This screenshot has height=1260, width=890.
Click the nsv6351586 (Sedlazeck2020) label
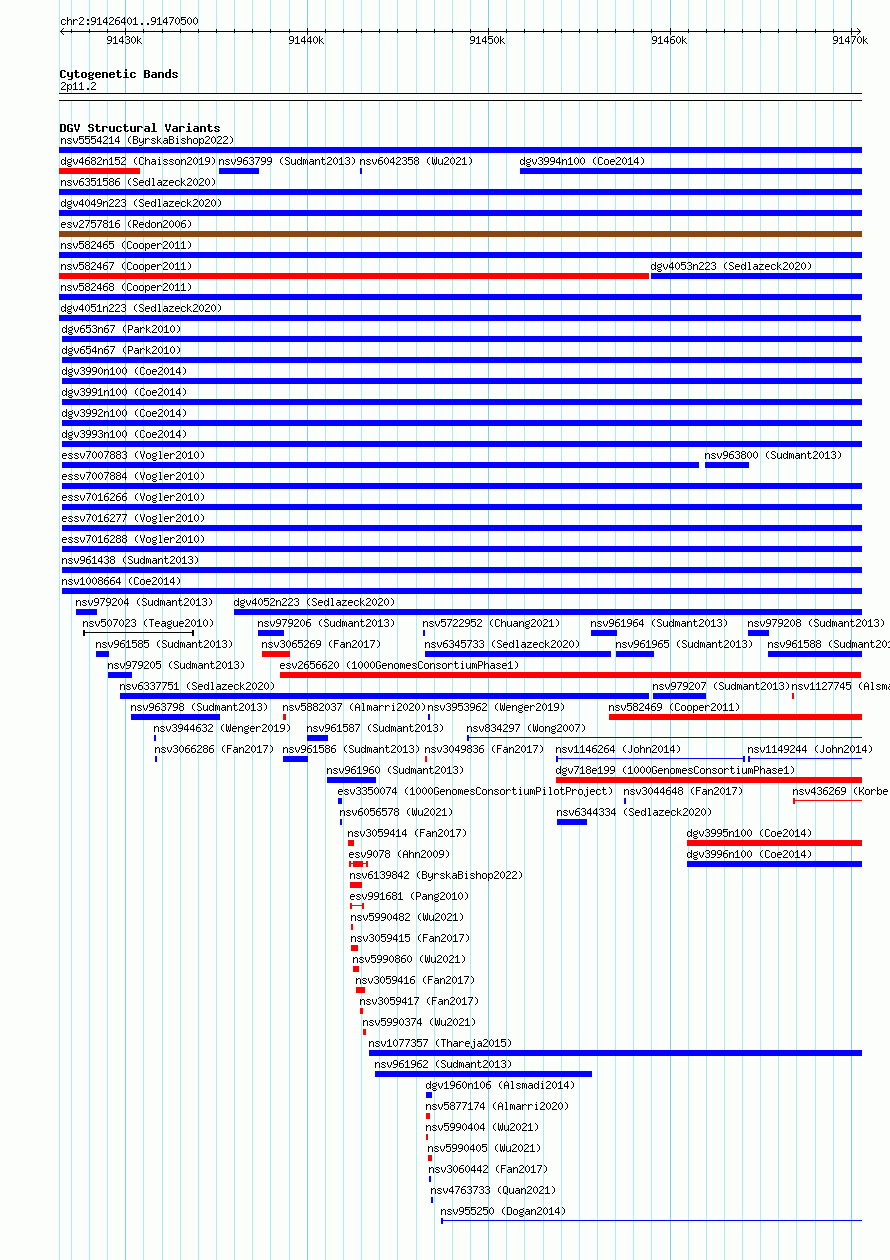coord(138,182)
